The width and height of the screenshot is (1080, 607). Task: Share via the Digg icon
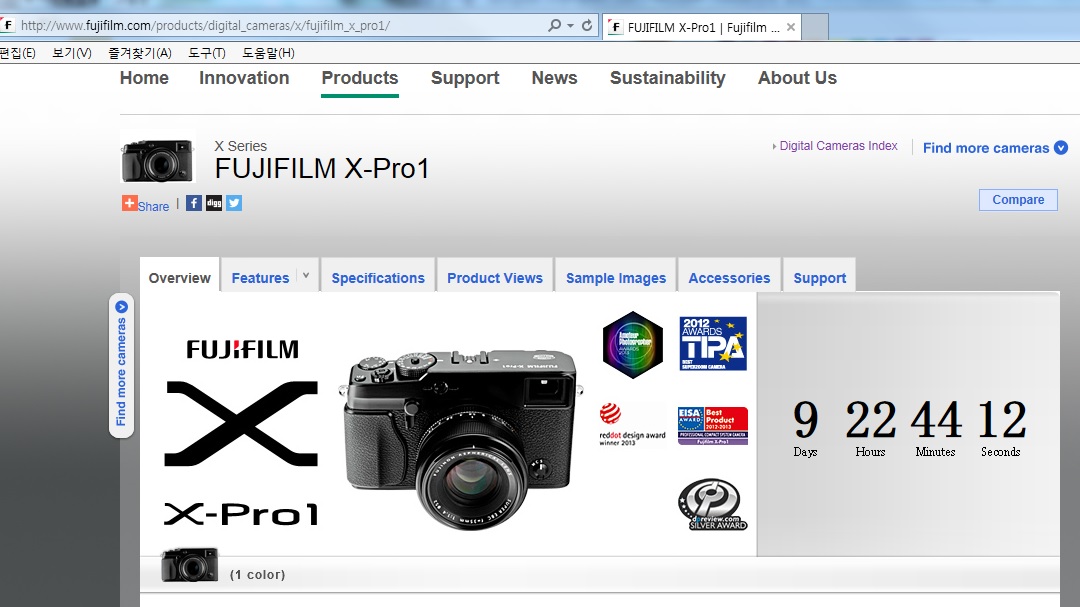[x=214, y=203]
